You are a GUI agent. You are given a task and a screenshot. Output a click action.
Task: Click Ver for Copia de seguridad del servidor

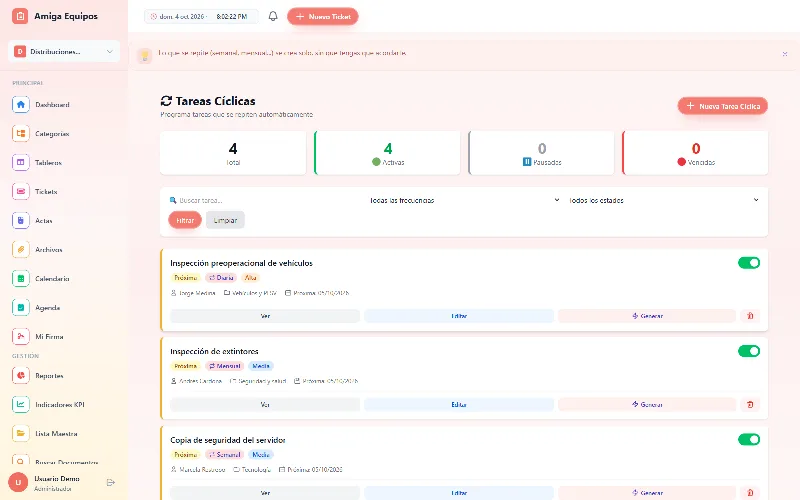tap(265, 493)
